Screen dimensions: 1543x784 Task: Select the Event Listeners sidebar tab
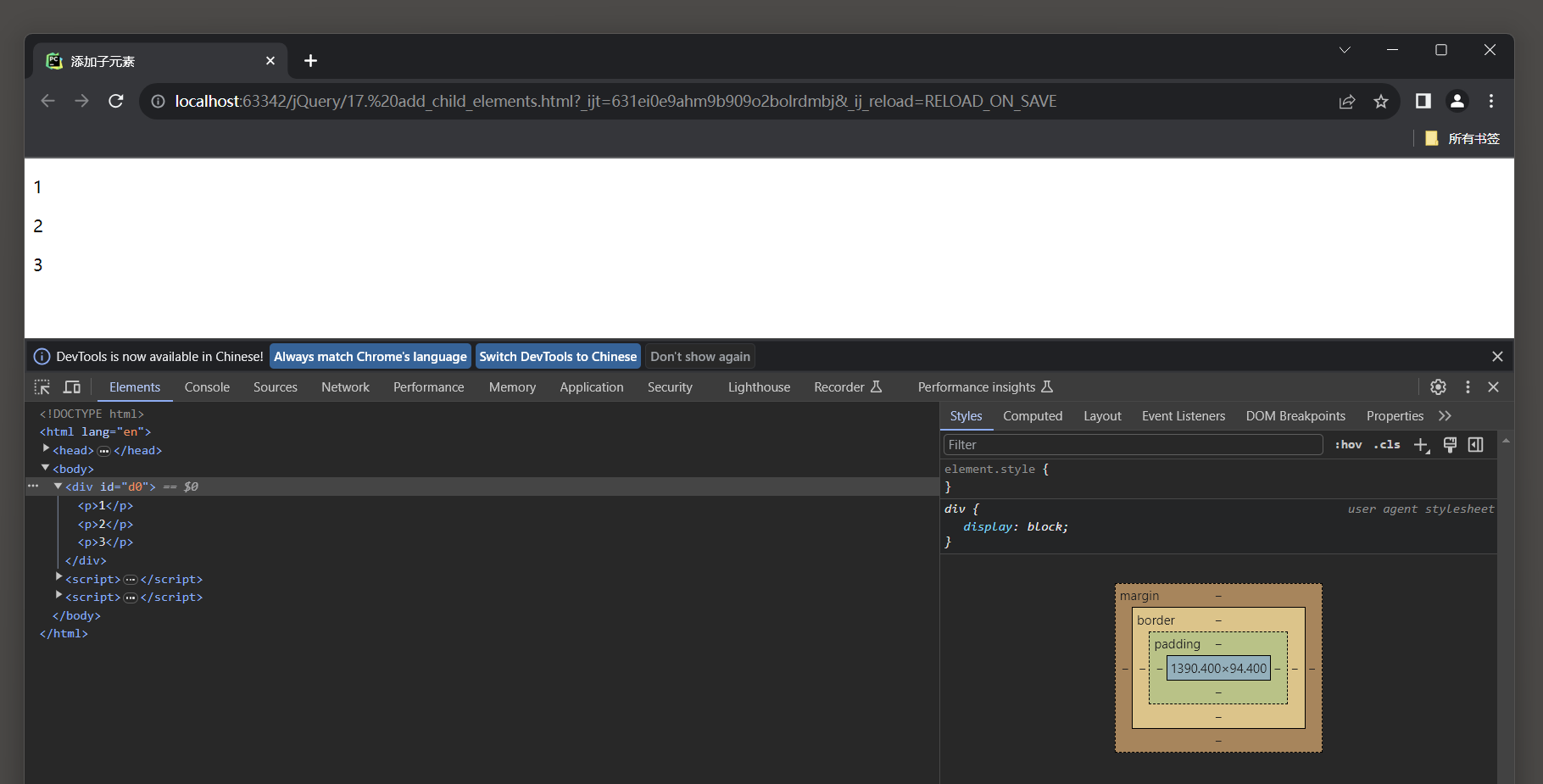click(x=1183, y=416)
